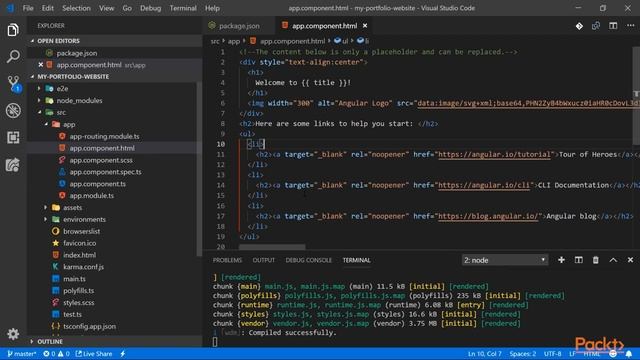Image resolution: width=640 pixels, height=360 pixels.
Task: Open the Terminal menu
Action: coord(183,8)
